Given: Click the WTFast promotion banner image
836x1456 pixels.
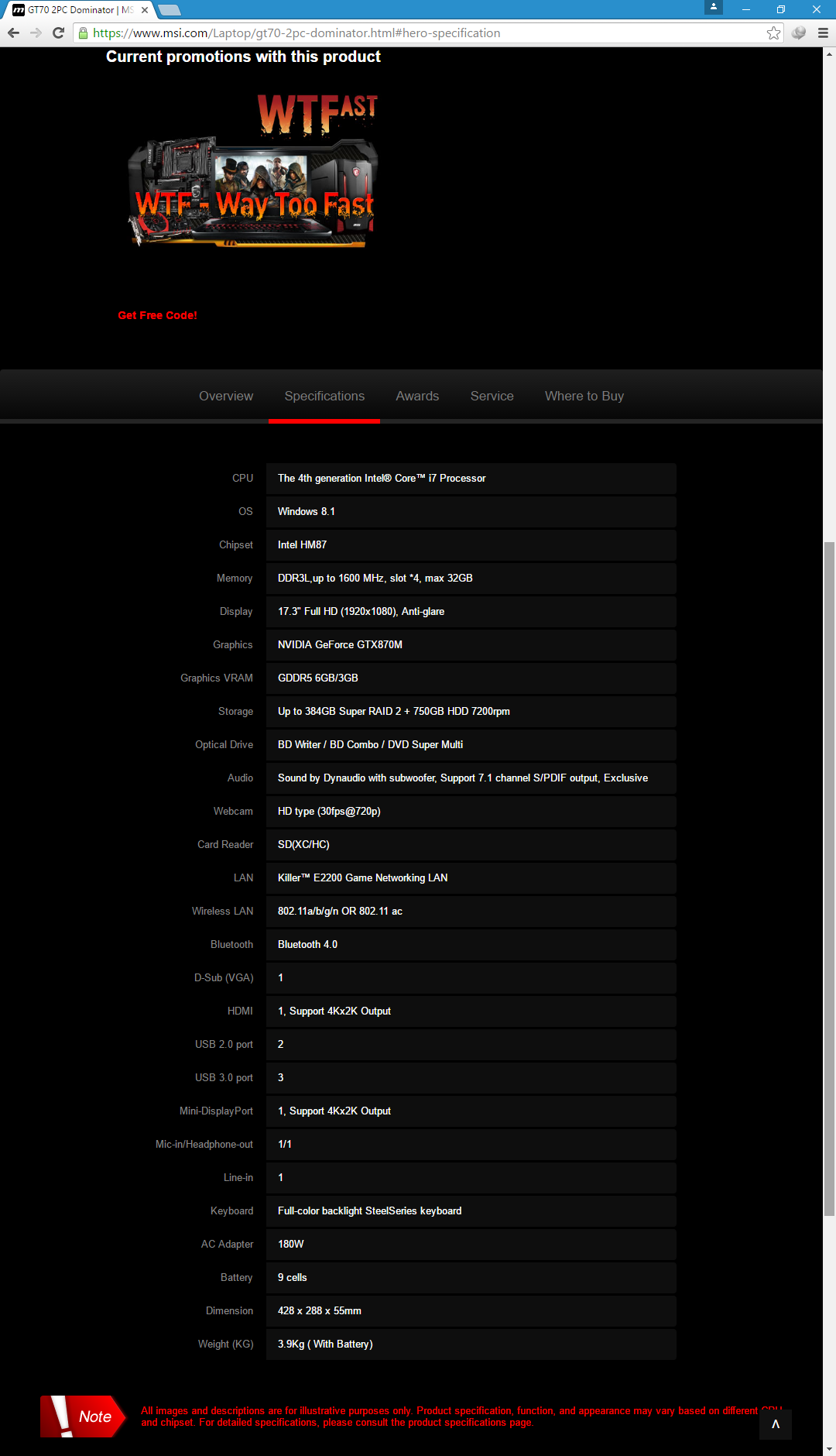Looking at the screenshot, I should tap(253, 170).
